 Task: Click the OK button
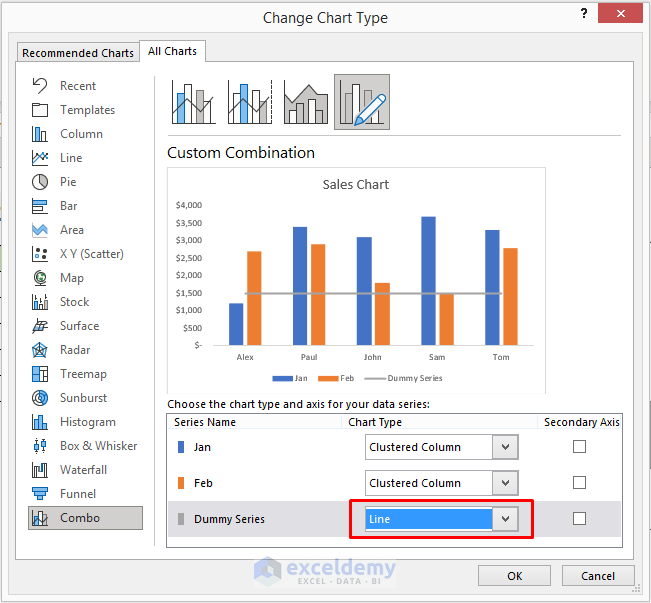click(514, 576)
